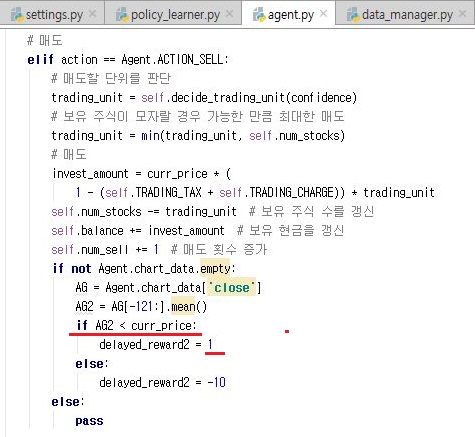Click the highlighted 'empty' attribute
This screenshot has height=437, width=475.
(215, 268)
